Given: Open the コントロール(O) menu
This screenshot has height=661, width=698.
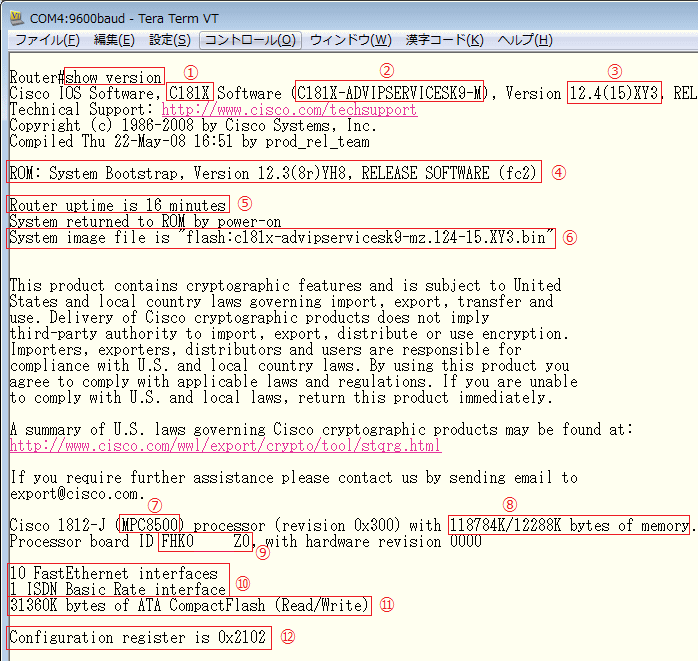Looking at the screenshot, I should coord(250,40).
